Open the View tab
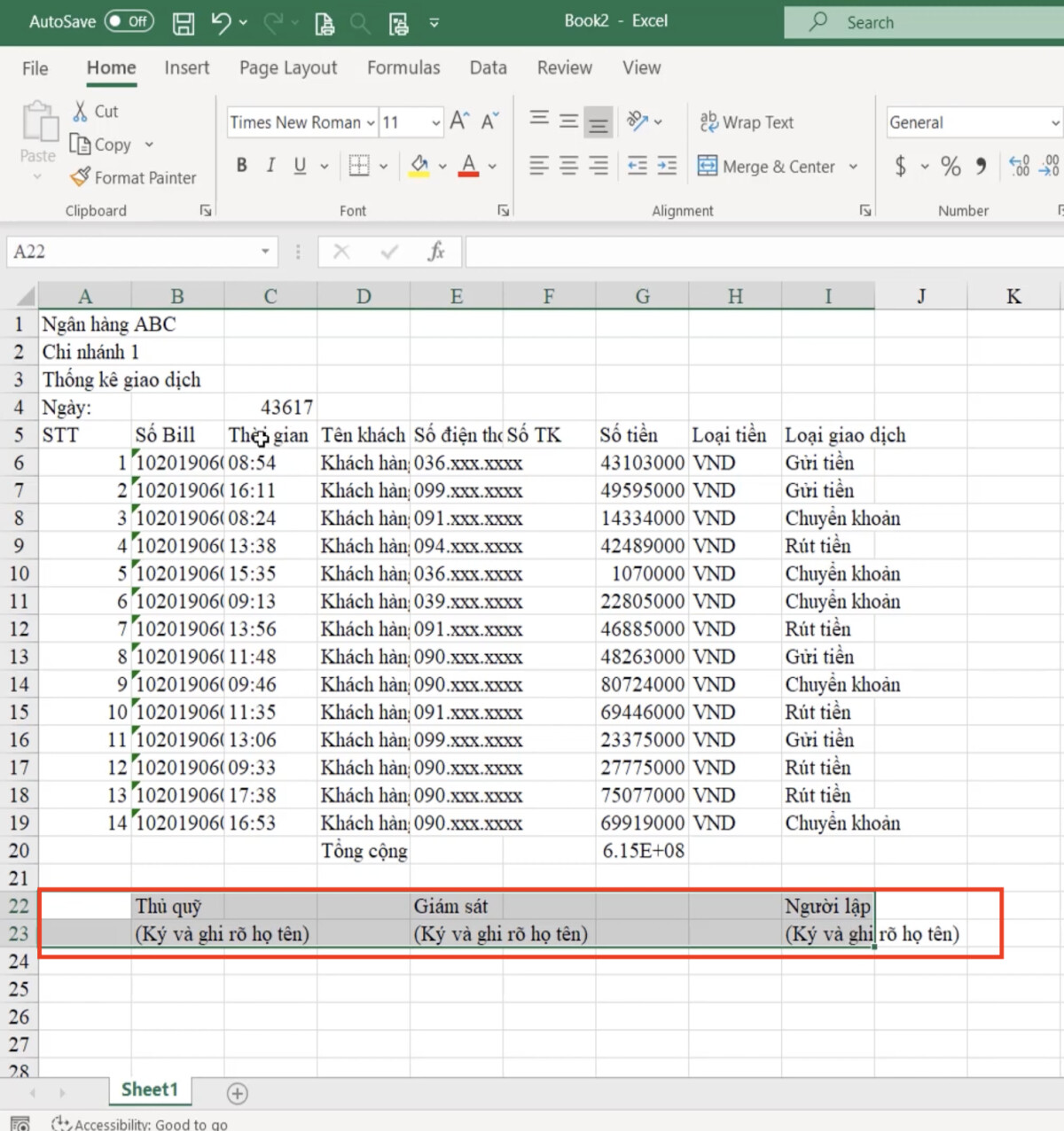The height and width of the screenshot is (1131, 1064). coord(642,68)
